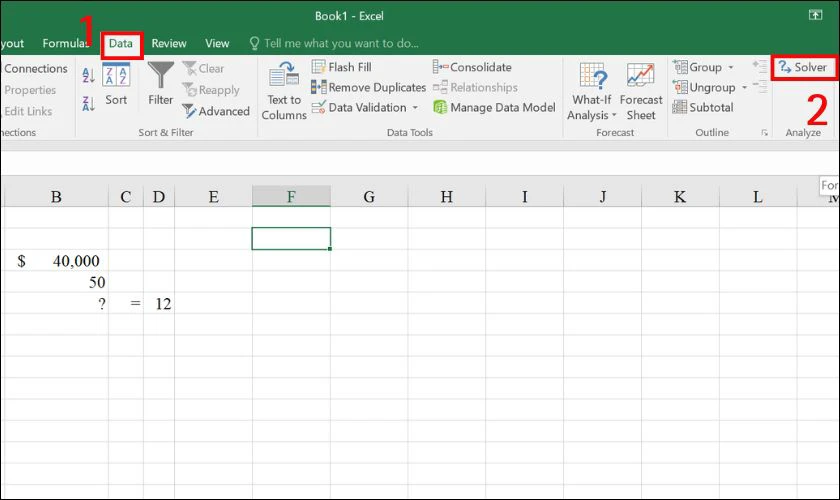Click the Tell me search box

click(334, 43)
